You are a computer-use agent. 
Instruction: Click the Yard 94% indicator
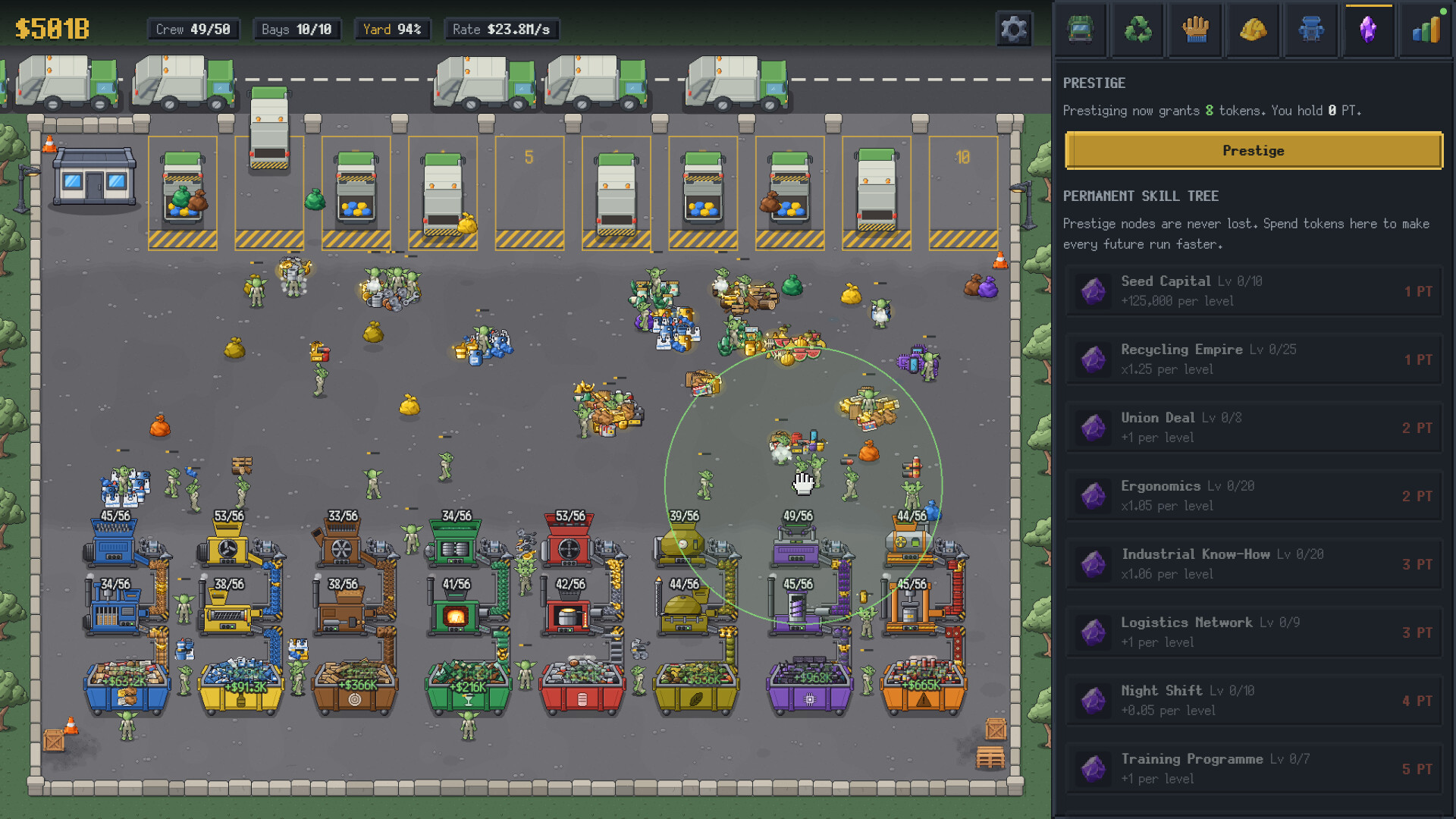pyautogui.click(x=392, y=30)
